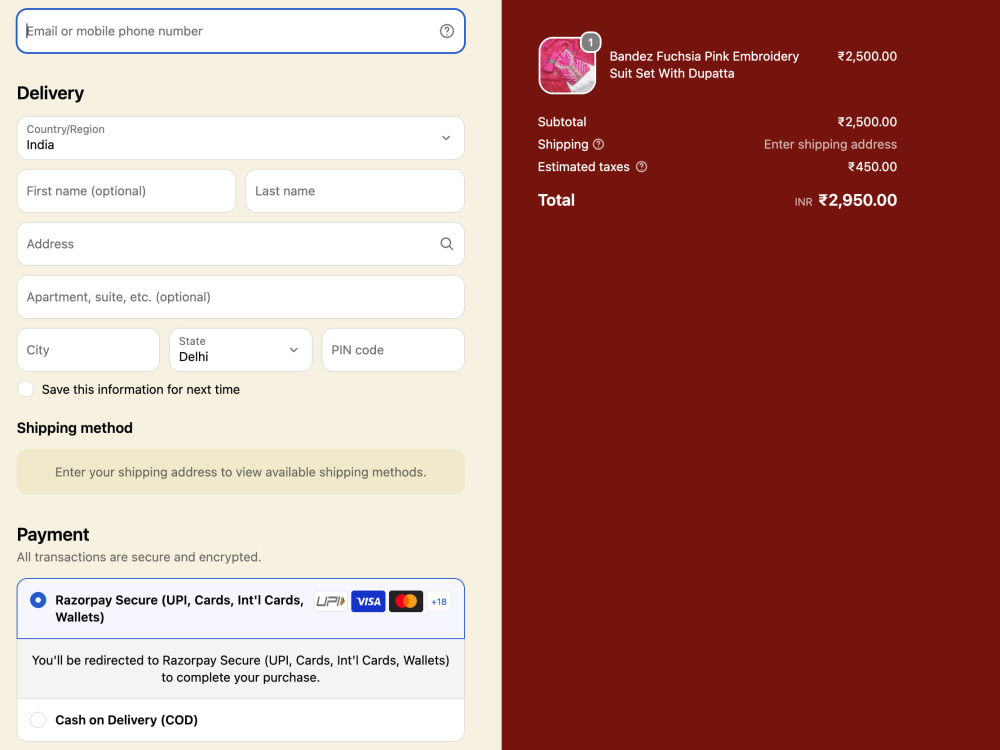Focus the Email or mobile phone number field

coord(240,31)
